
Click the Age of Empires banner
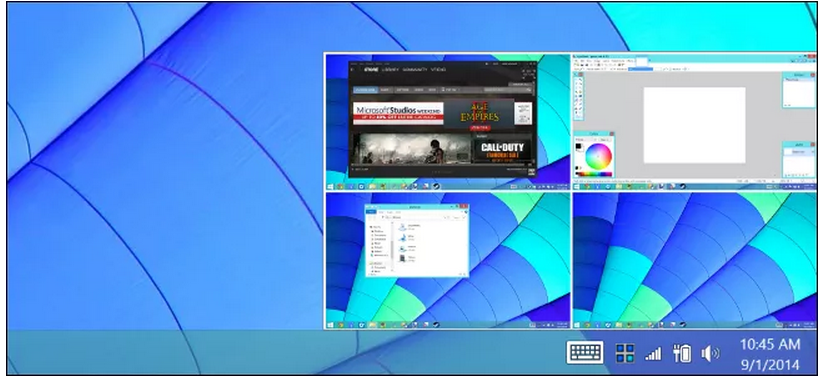[x=479, y=114]
